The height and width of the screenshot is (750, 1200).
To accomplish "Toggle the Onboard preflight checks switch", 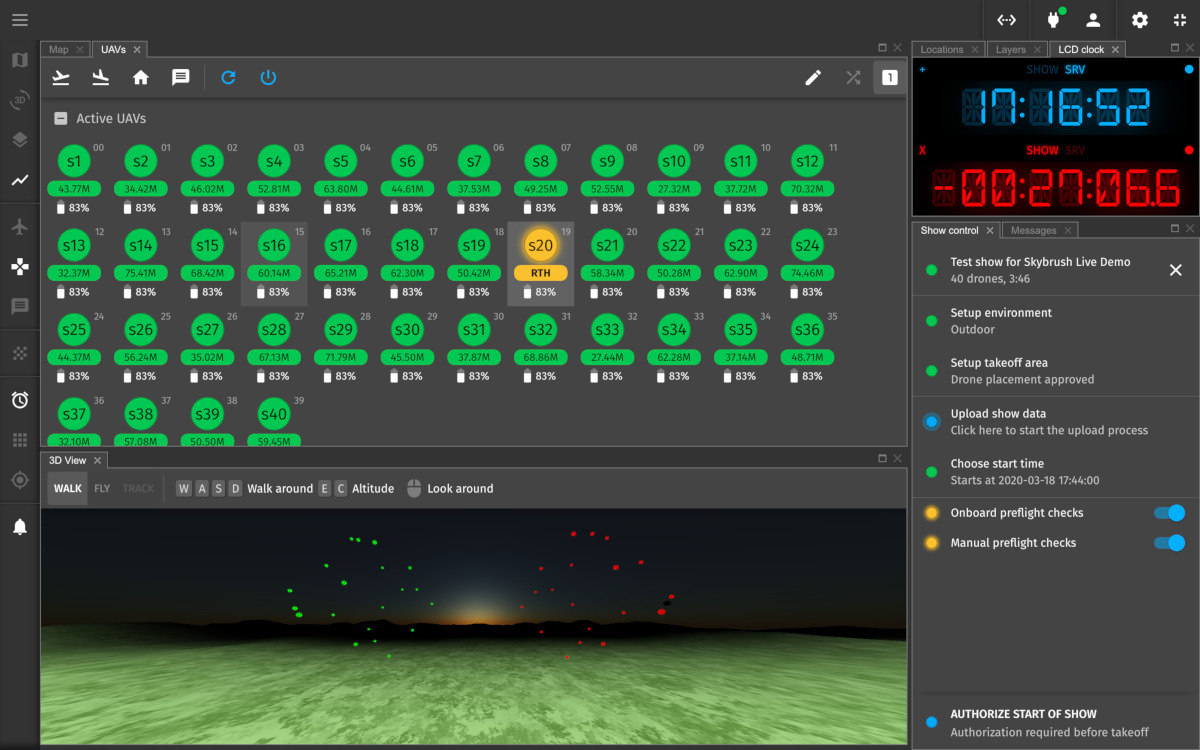I will pos(1168,512).
